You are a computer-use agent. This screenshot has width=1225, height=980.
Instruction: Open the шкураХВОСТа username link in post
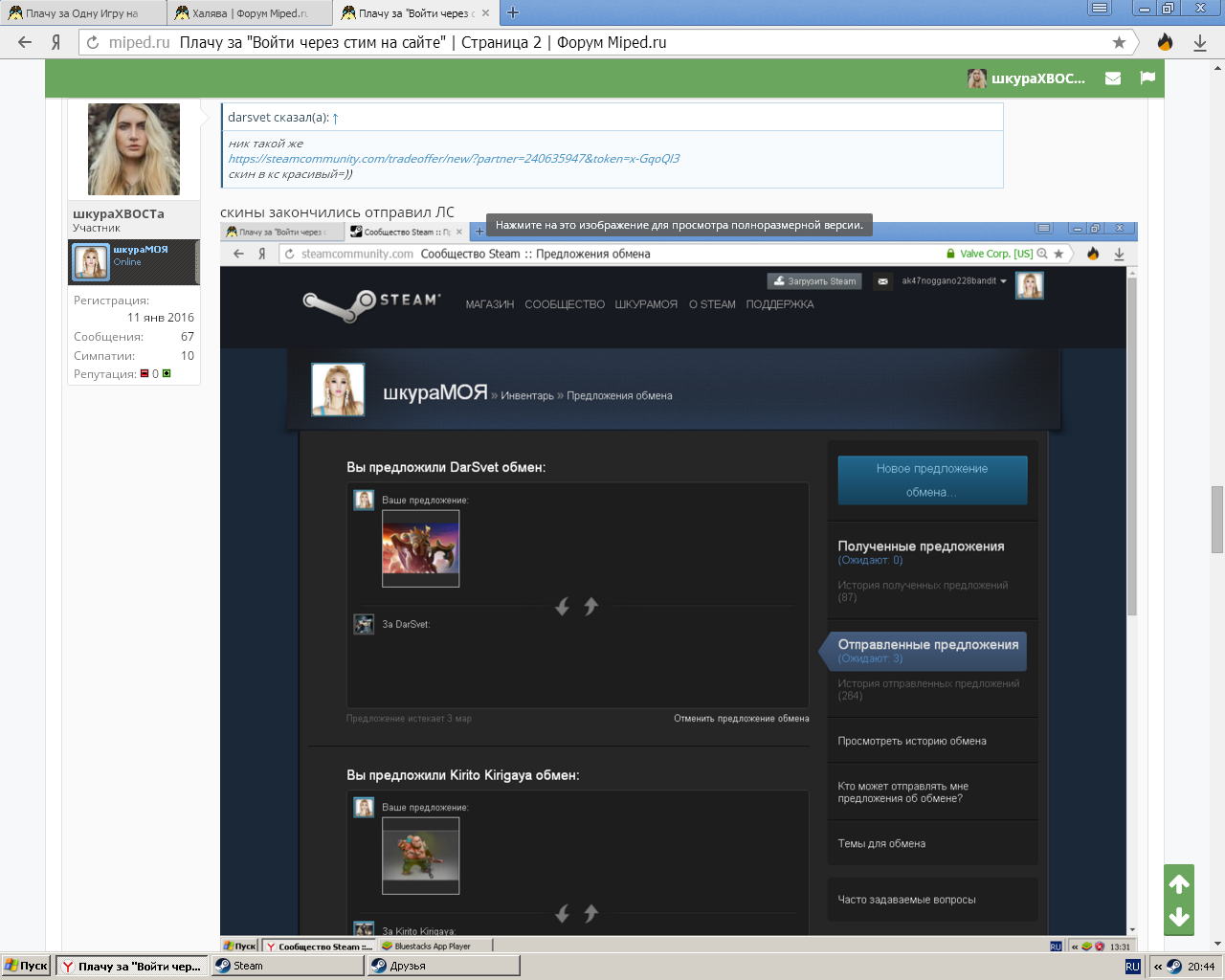[x=119, y=213]
